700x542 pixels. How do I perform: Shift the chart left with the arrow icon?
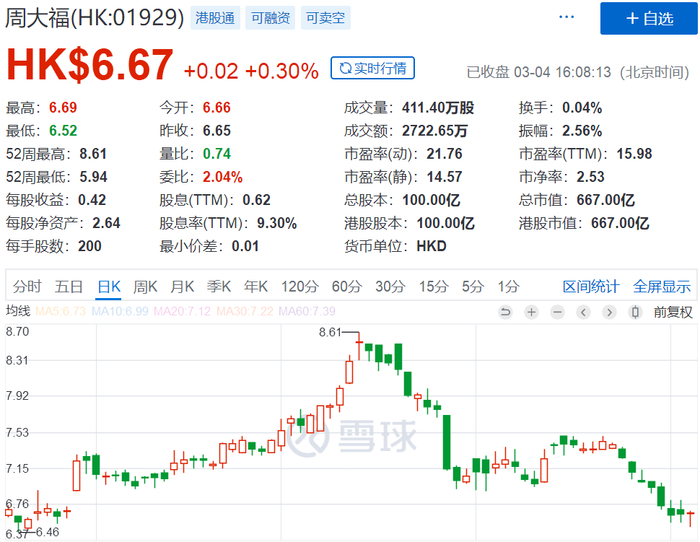tap(583, 312)
